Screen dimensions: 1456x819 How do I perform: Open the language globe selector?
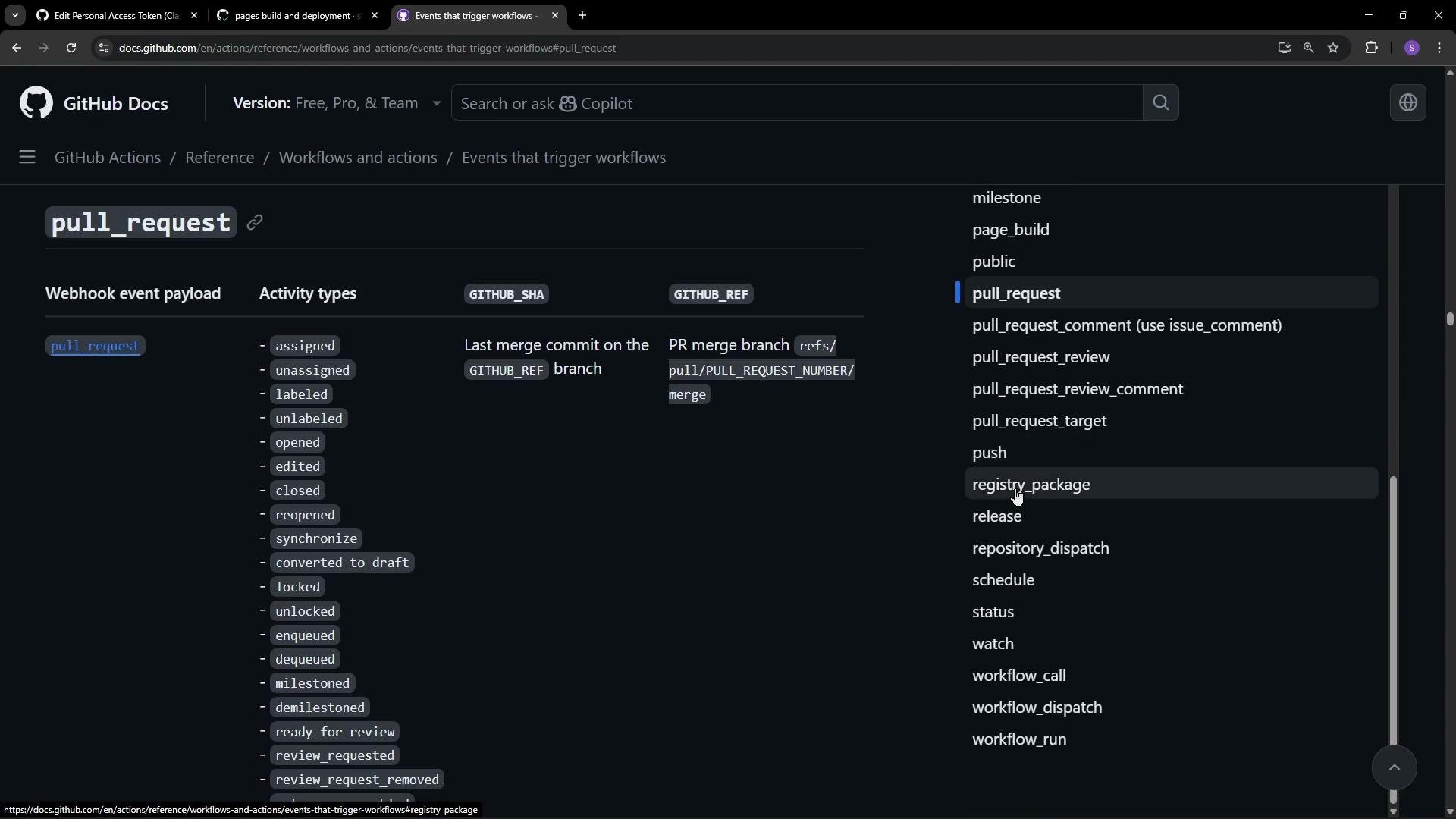click(1408, 103)
